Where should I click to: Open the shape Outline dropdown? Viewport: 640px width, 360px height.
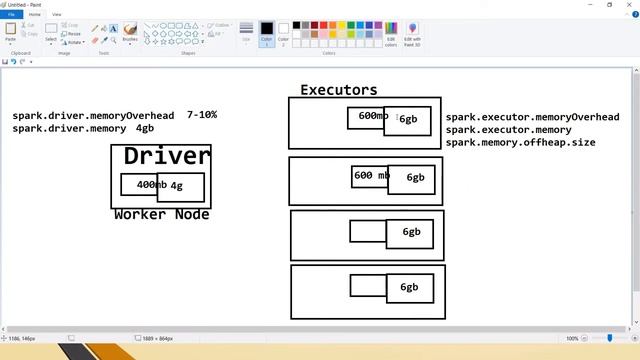220,25
